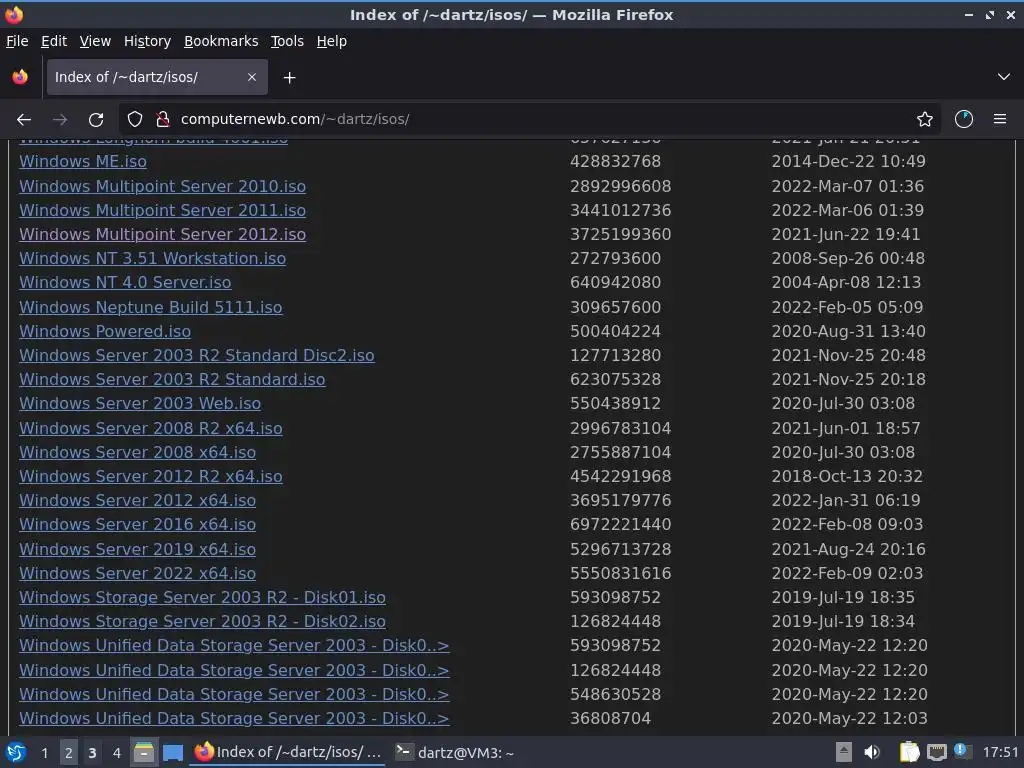Select the date 2008-Sep-26 00:48
This screenshot has height=768, width=1024.
coord(848,259)
